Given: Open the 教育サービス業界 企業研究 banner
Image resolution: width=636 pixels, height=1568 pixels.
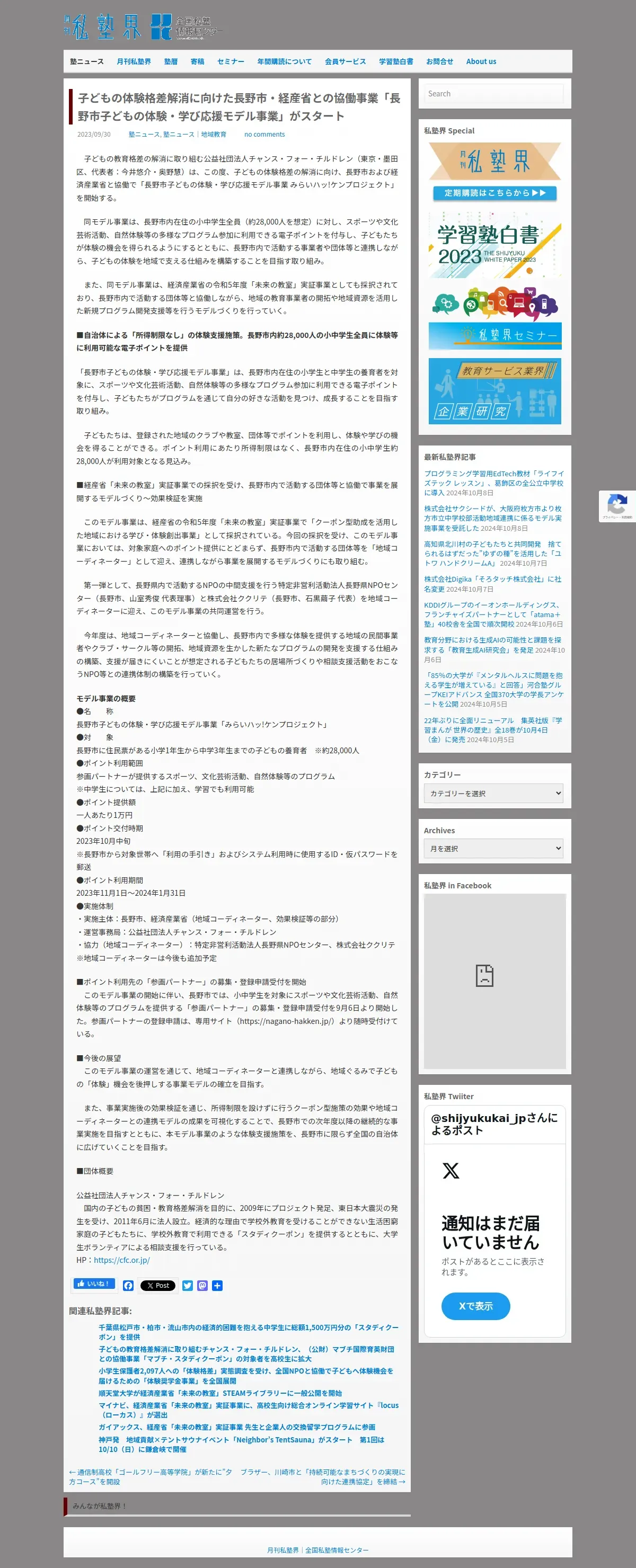Looking at the screenshot, I should click(x=494, y=391).
